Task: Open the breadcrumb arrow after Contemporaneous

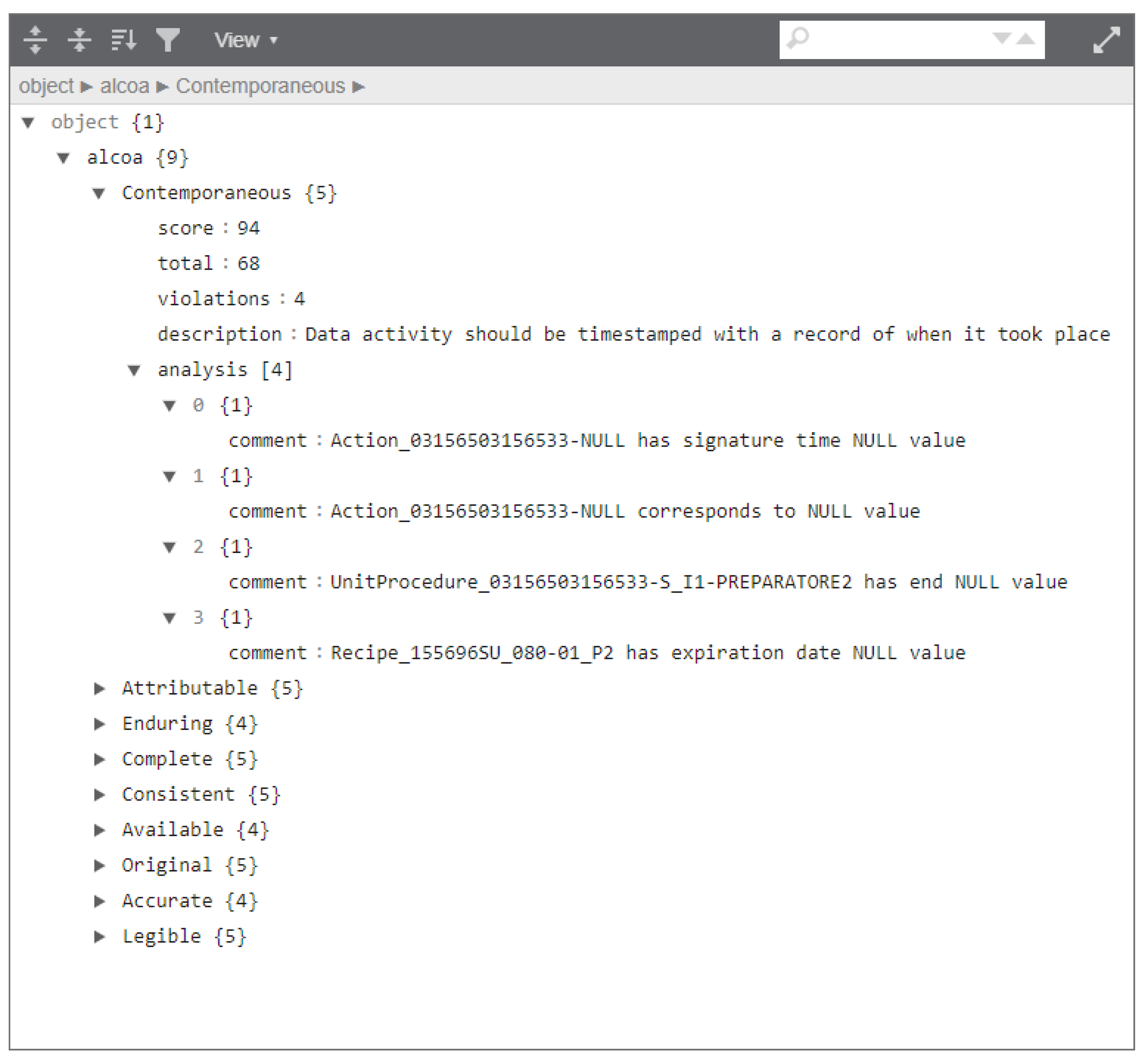Action: [360, 86]
